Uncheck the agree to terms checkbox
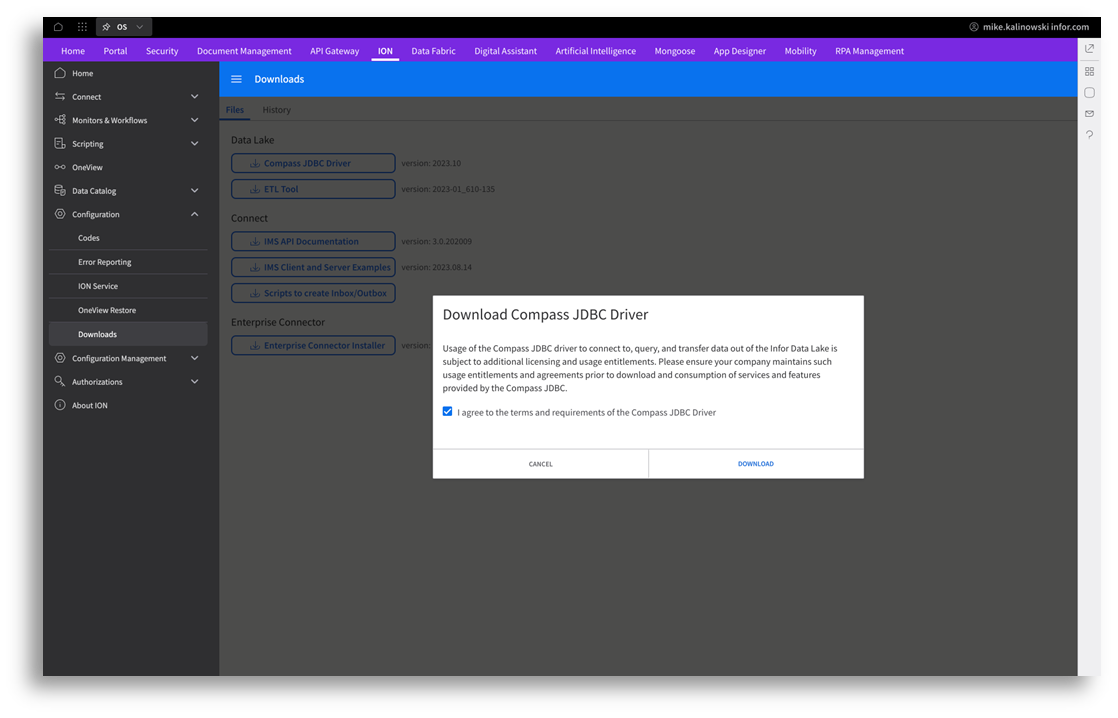 [447, 411]
